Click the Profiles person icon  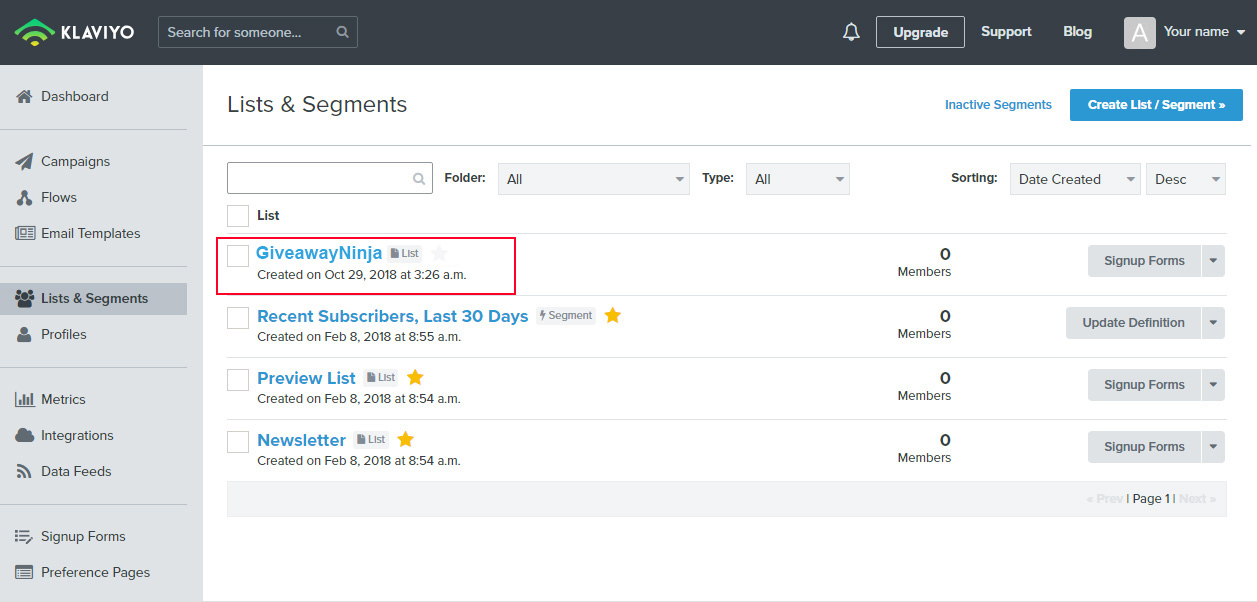coord(24,335)
